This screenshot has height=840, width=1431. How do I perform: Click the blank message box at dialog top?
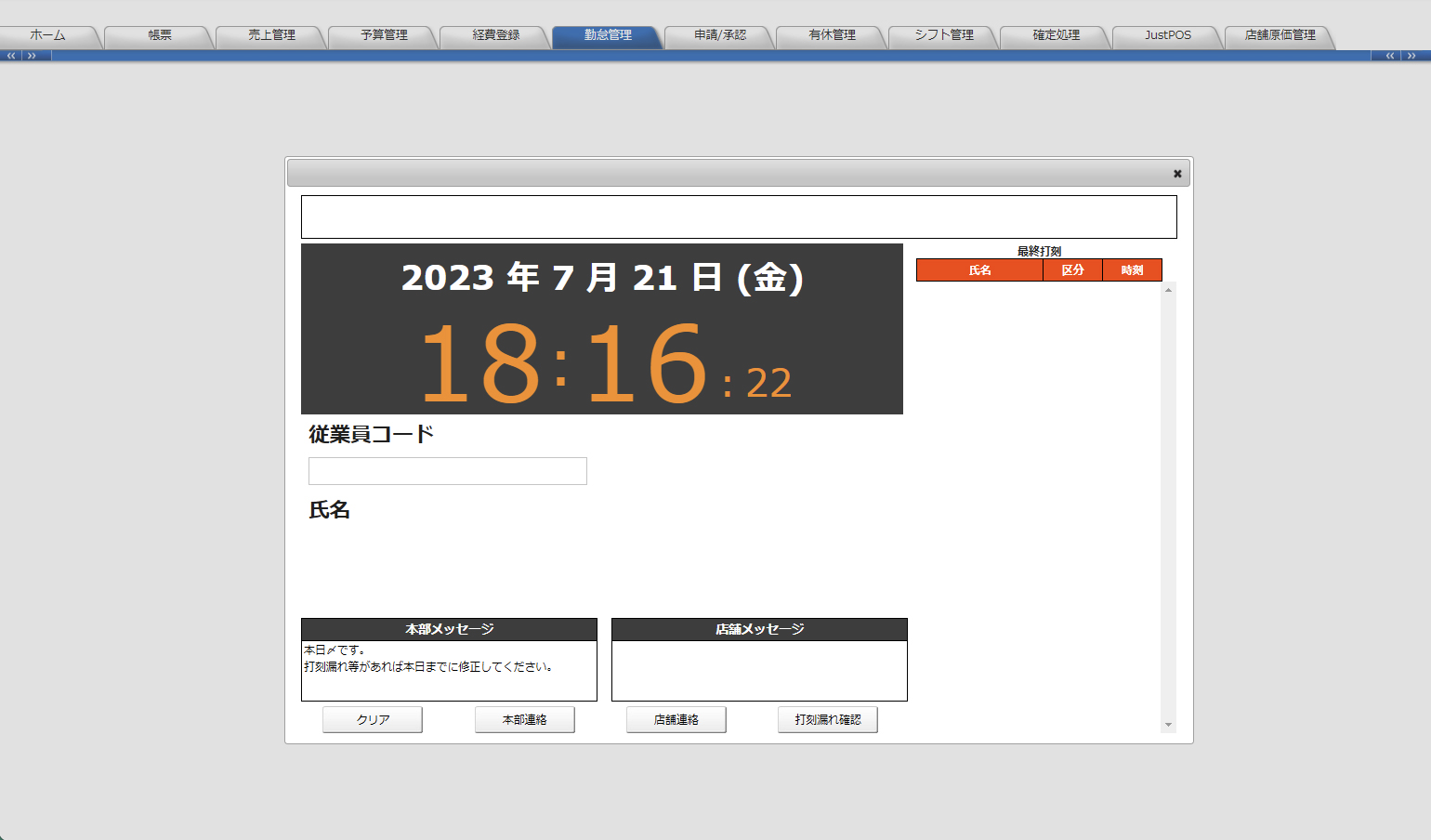[739, 217]
